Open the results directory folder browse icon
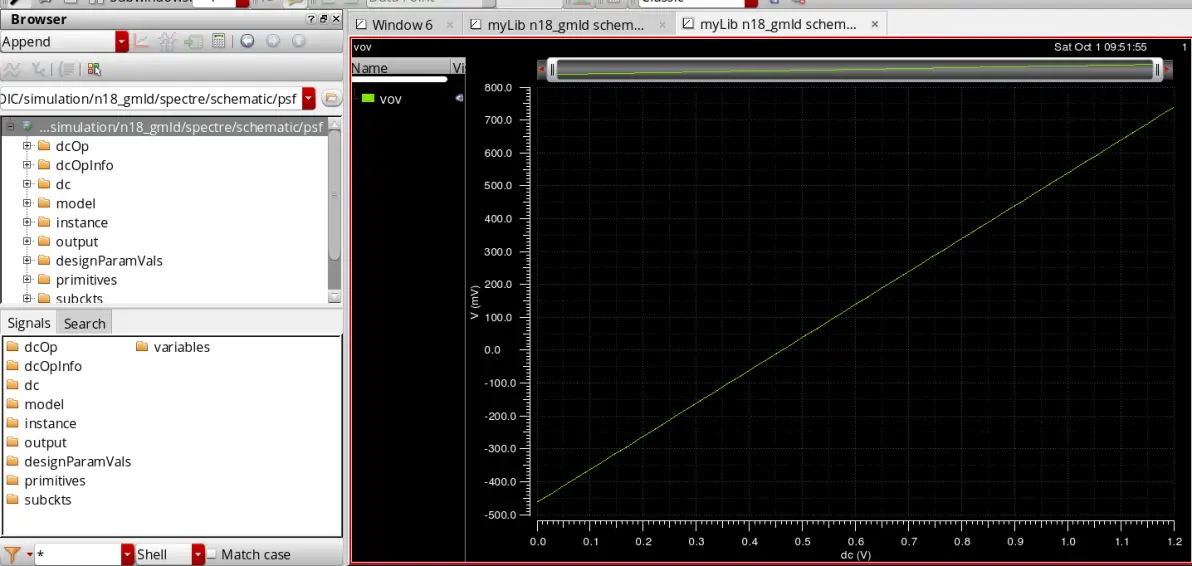Screen dimensions: 1192x566 331,98
